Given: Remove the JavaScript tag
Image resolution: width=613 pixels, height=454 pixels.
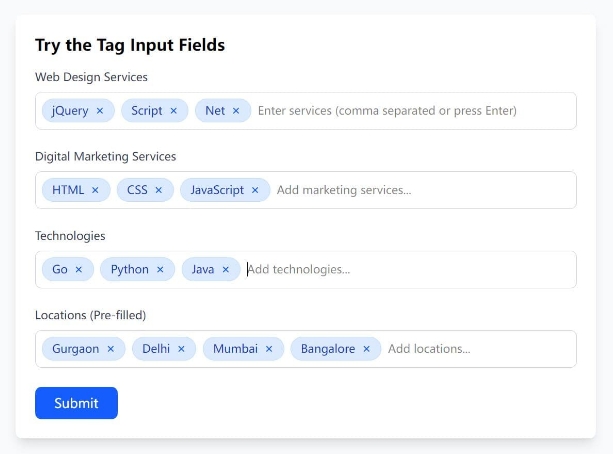Looking at the screenshot, I should coord(255,190).
